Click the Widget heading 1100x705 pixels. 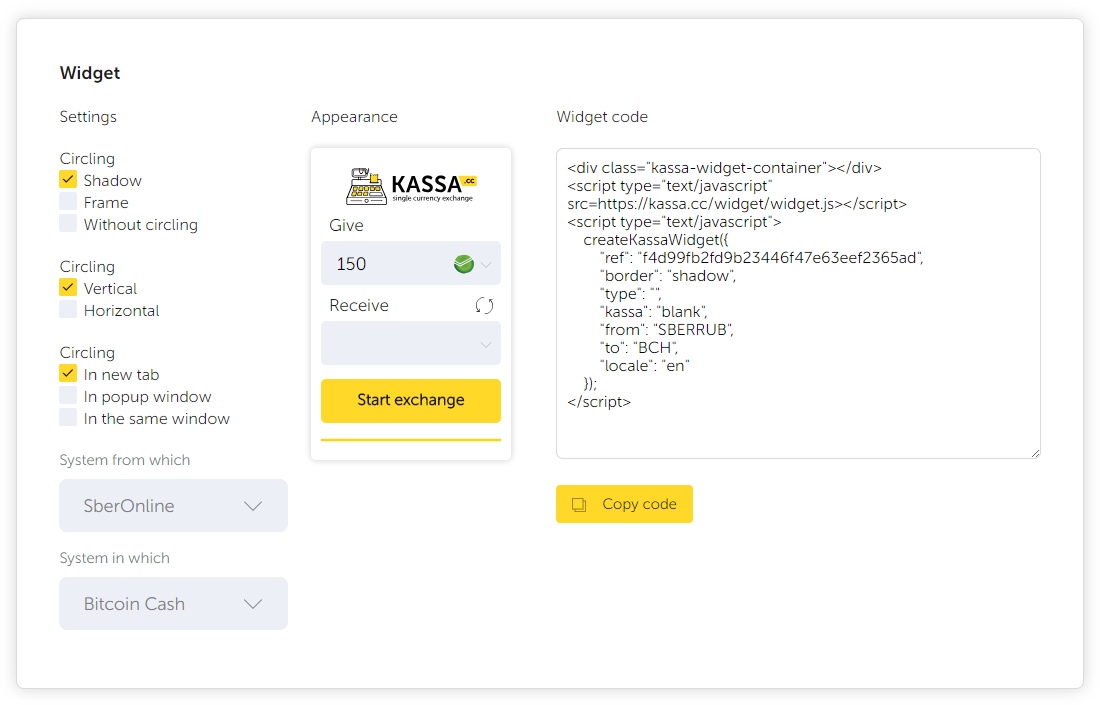[x=90, y=73]
